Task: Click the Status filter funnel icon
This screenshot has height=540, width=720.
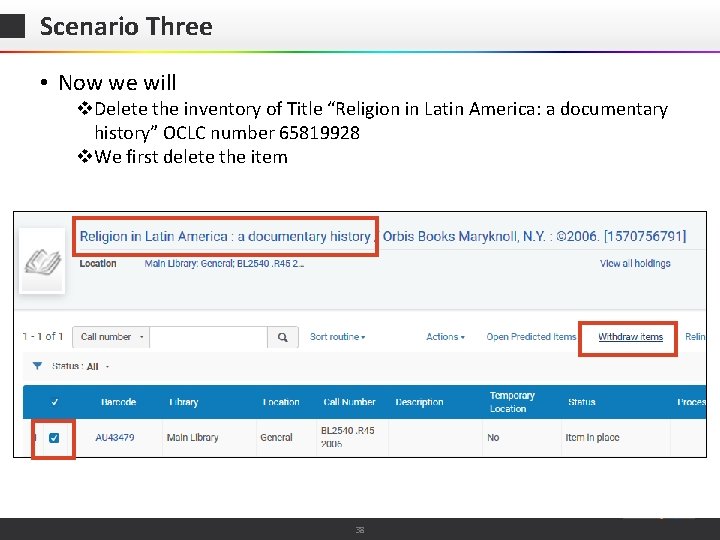Action: 38,366
